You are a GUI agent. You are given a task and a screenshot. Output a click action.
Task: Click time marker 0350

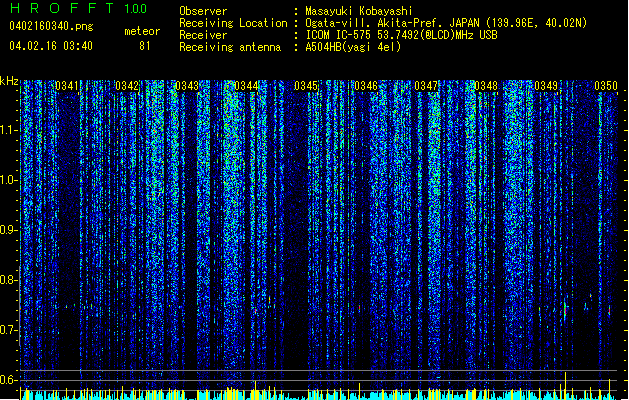(x=606, y=86)
